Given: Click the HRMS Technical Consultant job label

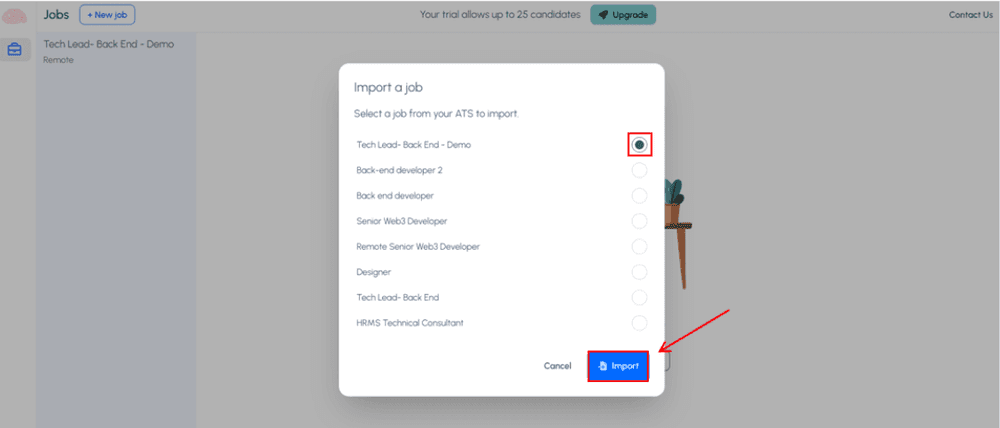Looking at the screenshot, I should (410, 323).
